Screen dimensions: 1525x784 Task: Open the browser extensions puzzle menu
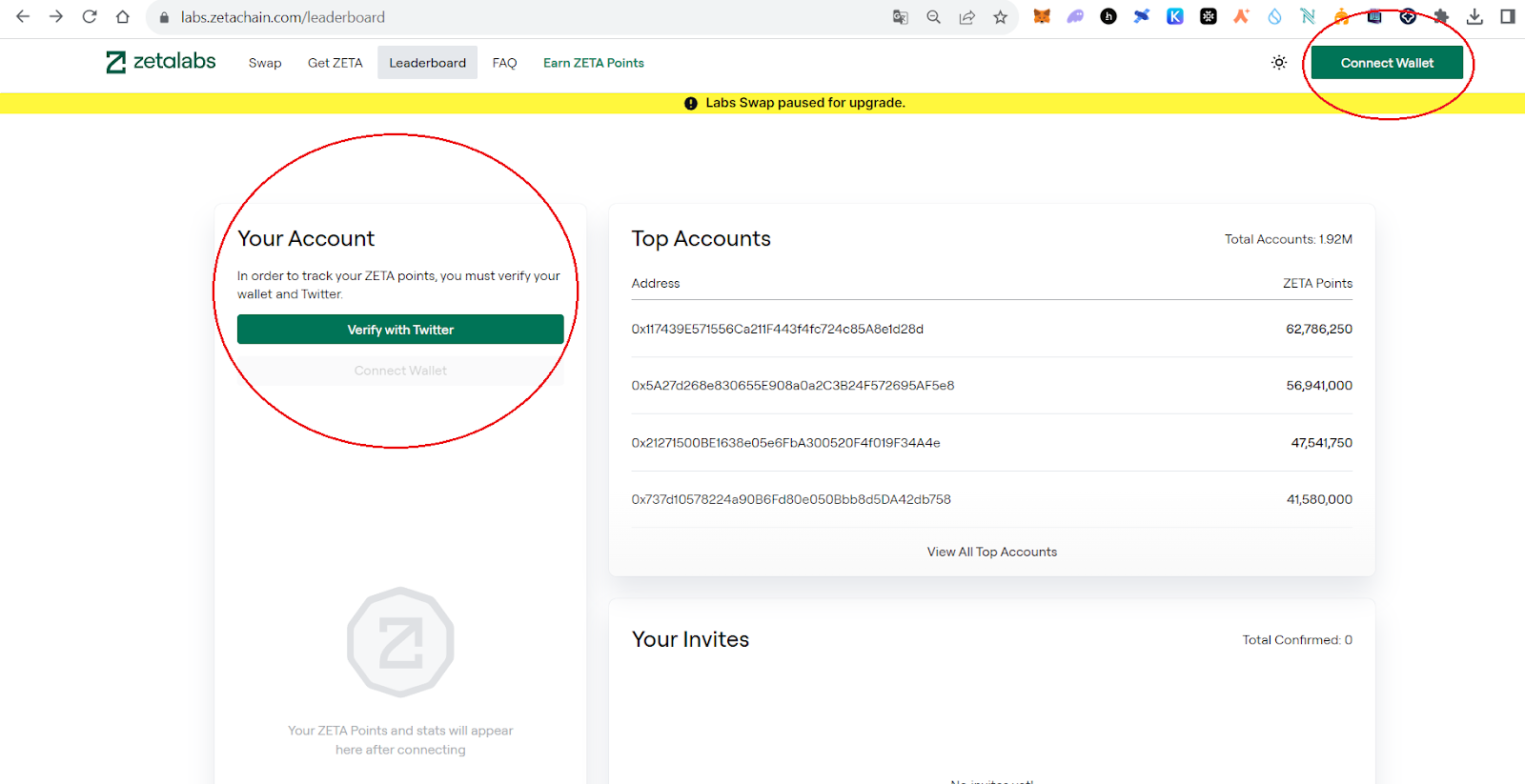coord(1441,16)
